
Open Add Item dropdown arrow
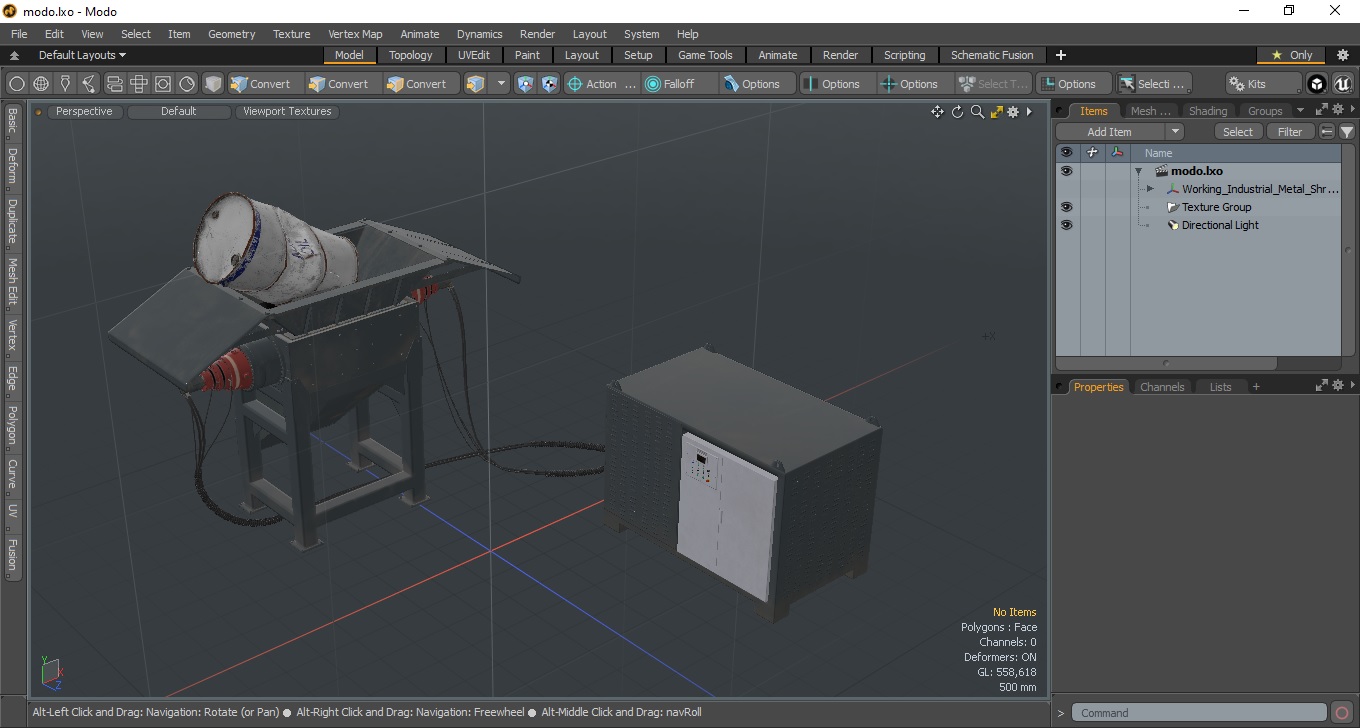[x=1175, y=132]
